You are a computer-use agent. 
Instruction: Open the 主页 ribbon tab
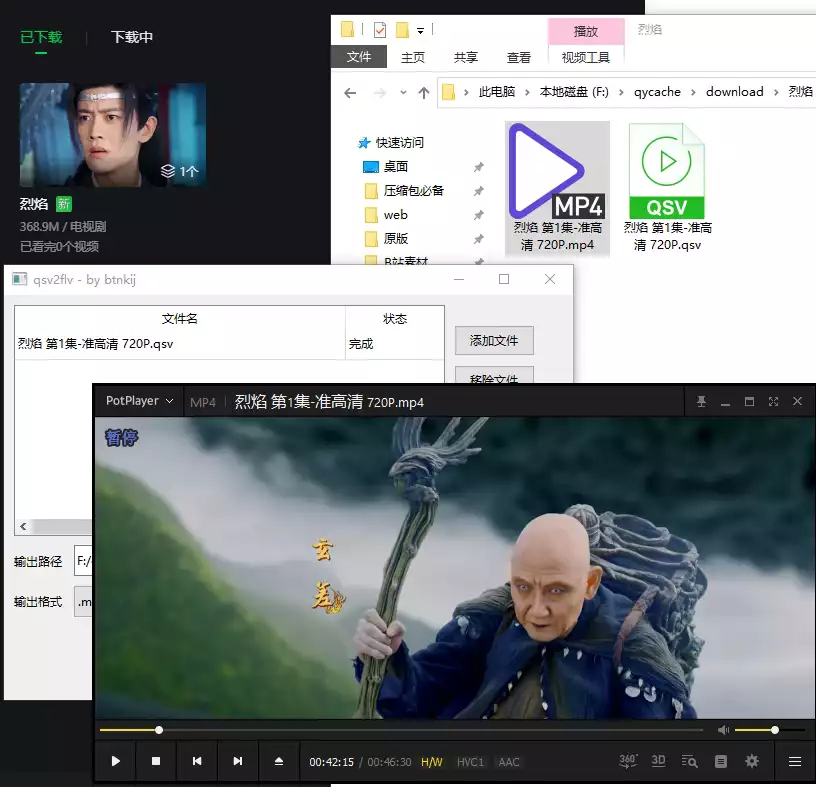click(413, 57)
